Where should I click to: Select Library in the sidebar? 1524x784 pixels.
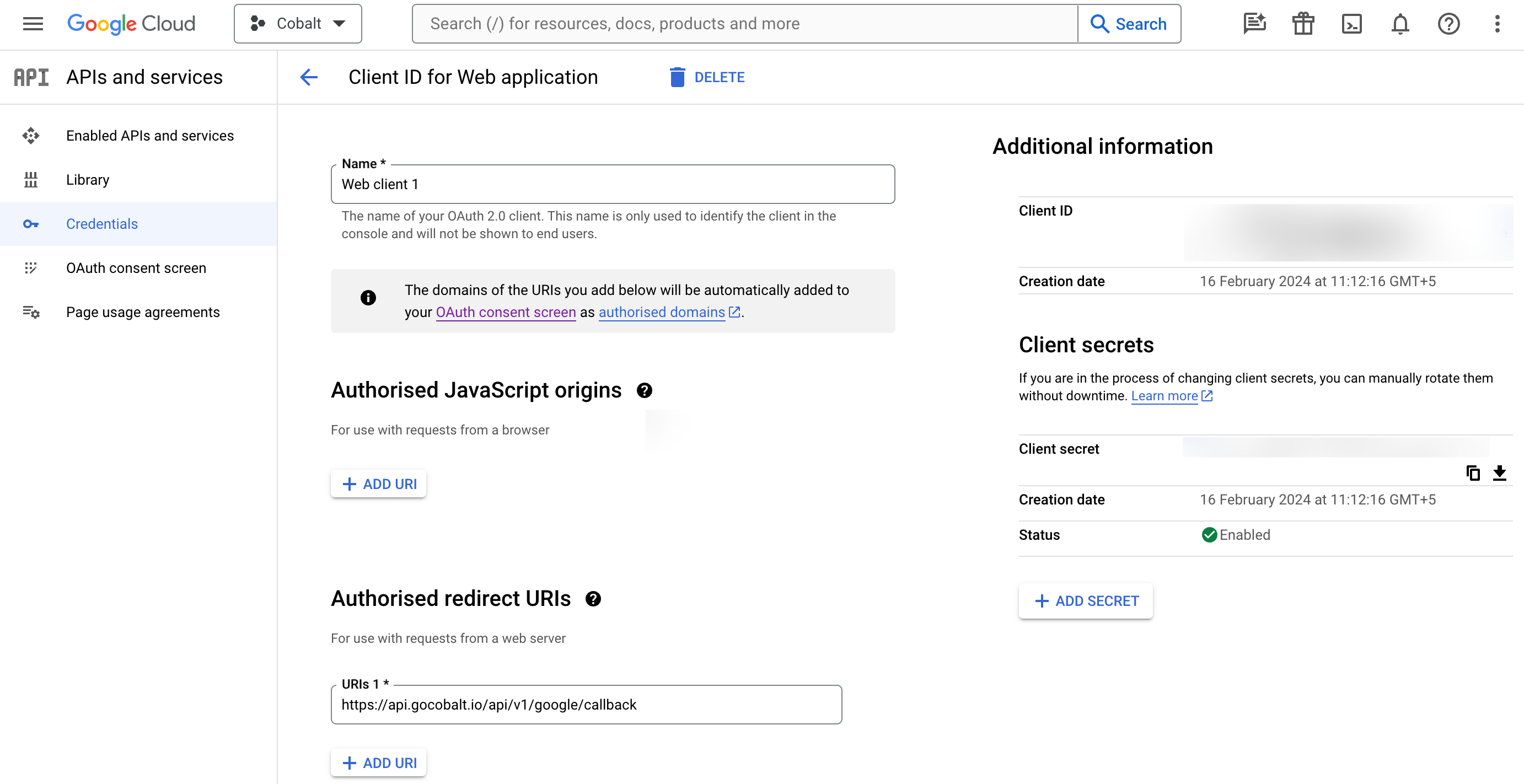88,180
